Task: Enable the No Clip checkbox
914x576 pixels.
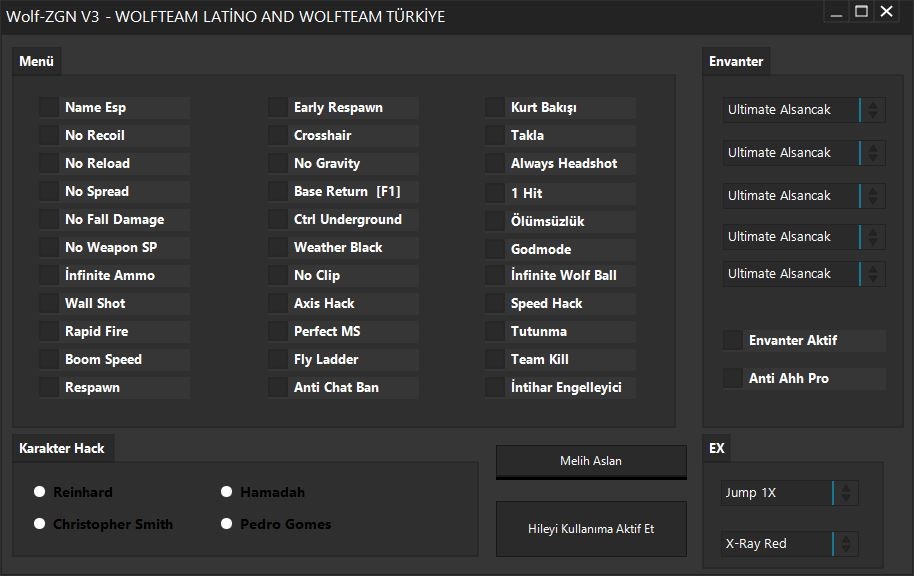Action: click(x=278, y=275)
